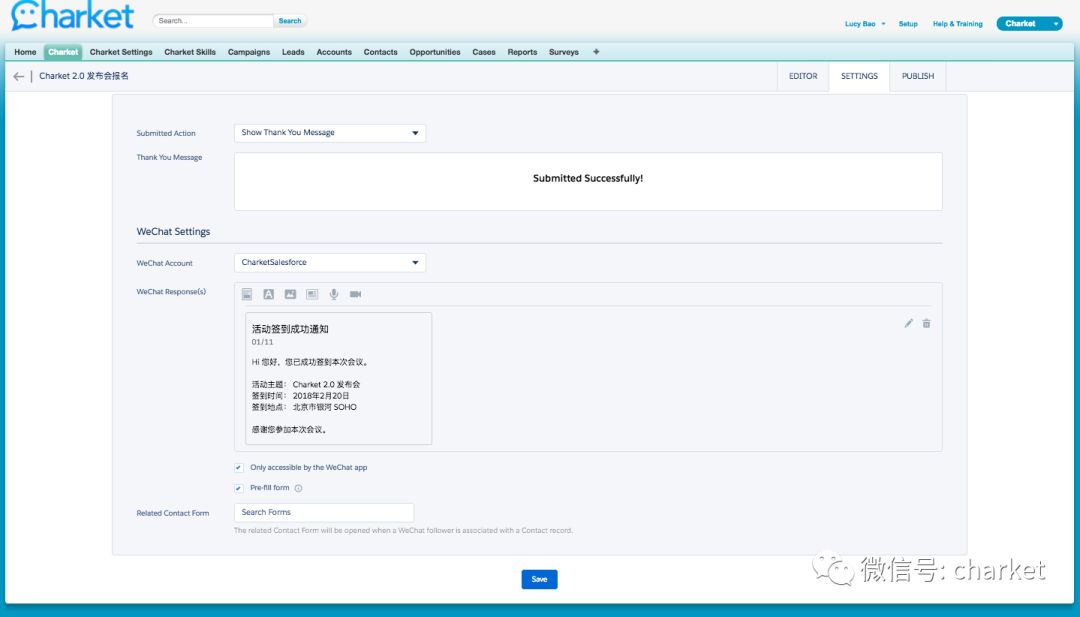Open the Campaigns navigation tab
This screenshot has height=617, width=1080.
[248, 52]
